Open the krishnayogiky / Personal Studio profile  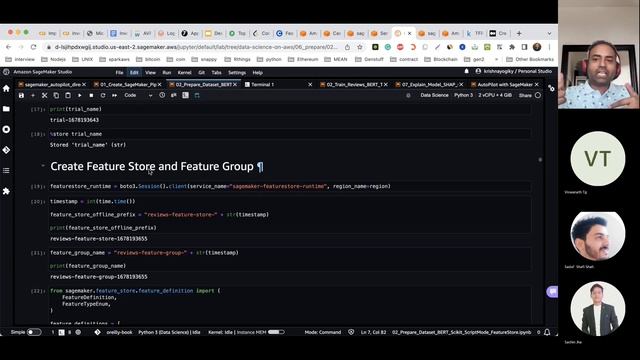(513, 71)
